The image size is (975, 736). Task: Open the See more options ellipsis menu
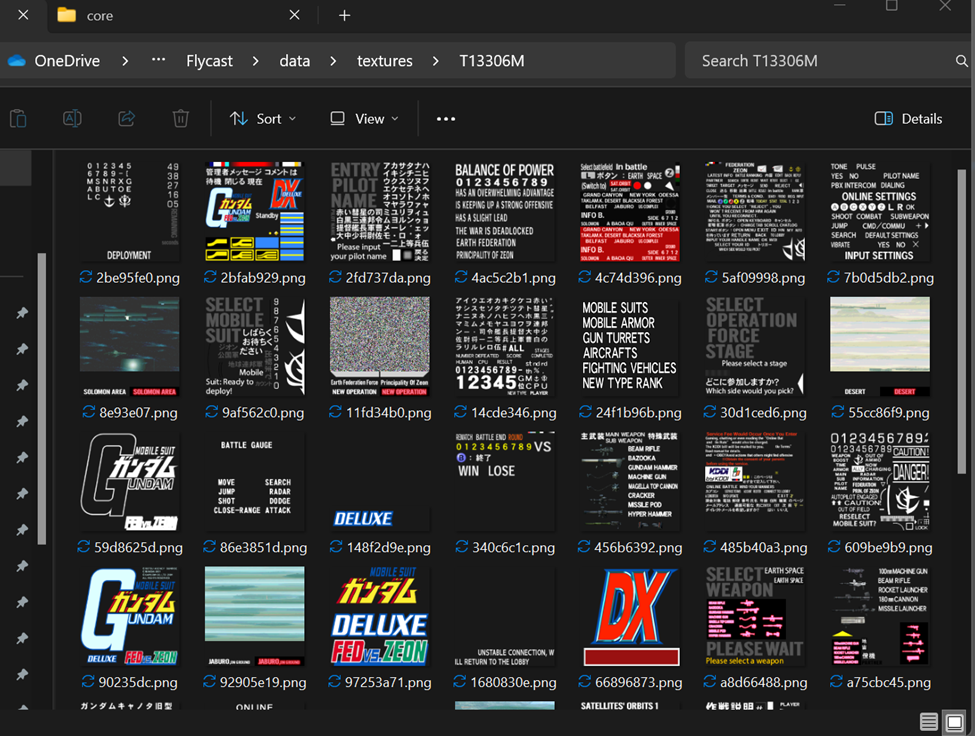[446, 119]
